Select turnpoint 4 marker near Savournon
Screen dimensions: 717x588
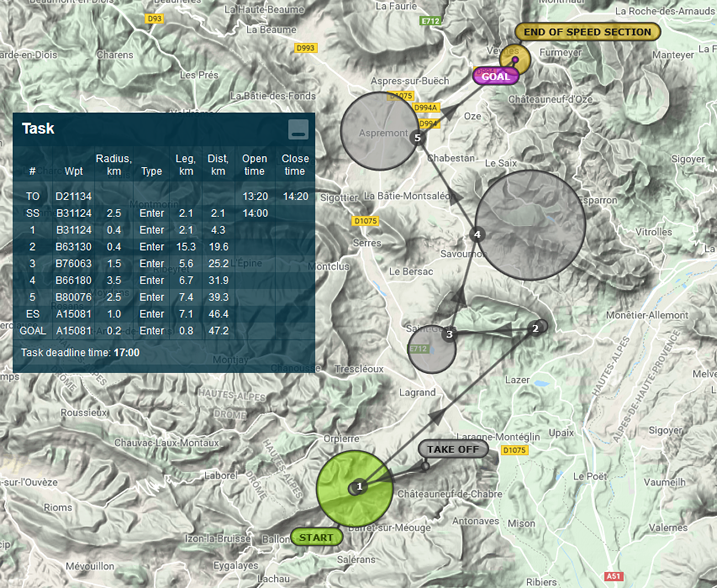click(x=477, y=234)
